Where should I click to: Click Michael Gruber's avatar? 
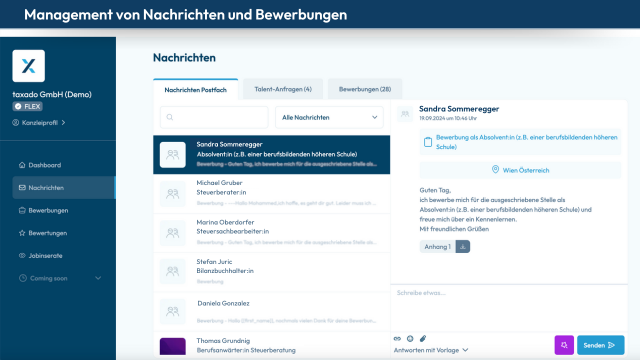coord(173,193)
